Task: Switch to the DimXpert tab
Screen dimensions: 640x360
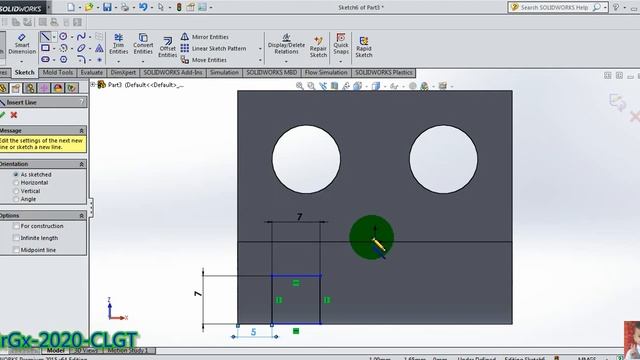Action: pyautogui.click(x=123, y=72)
